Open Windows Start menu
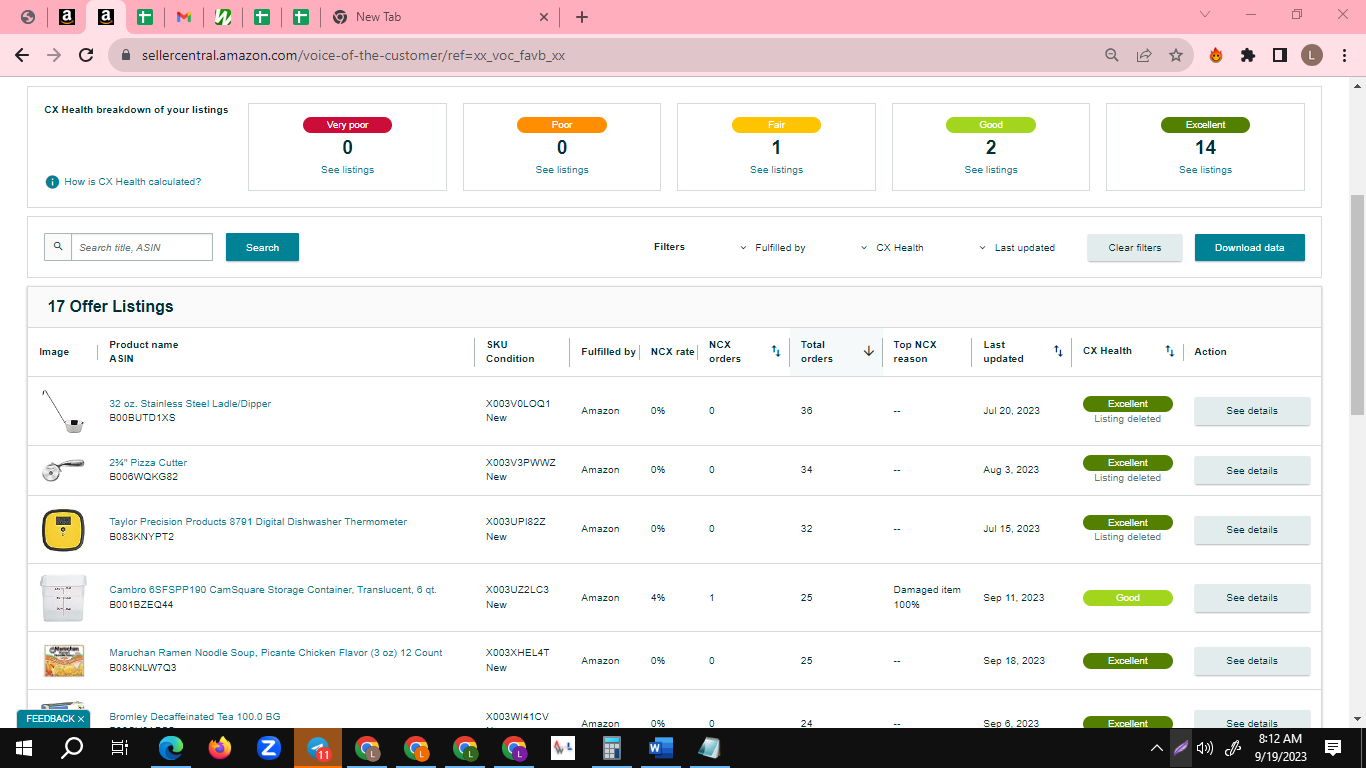This screenshot has width=1366, height=768. coord(24,748)
